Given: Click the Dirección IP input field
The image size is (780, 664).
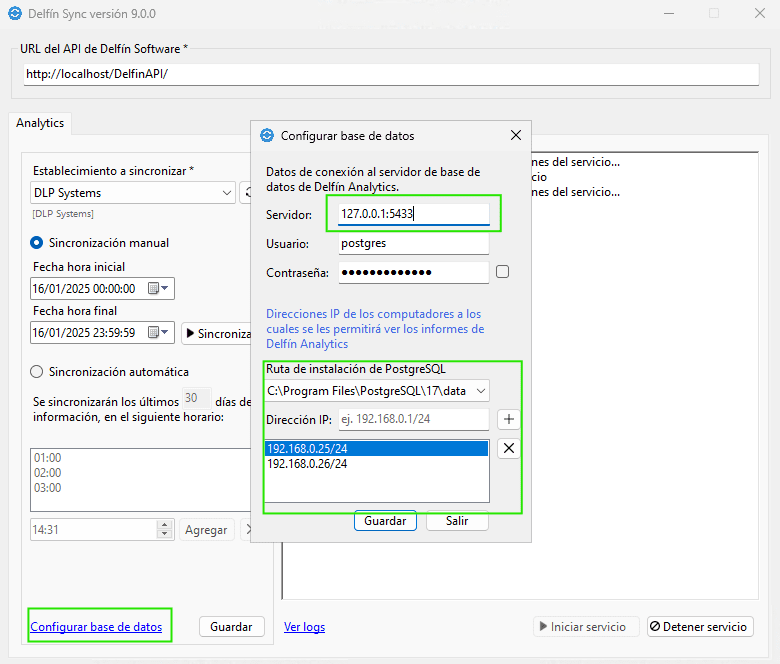Looking at the screenshot, I should coord(413,419).
